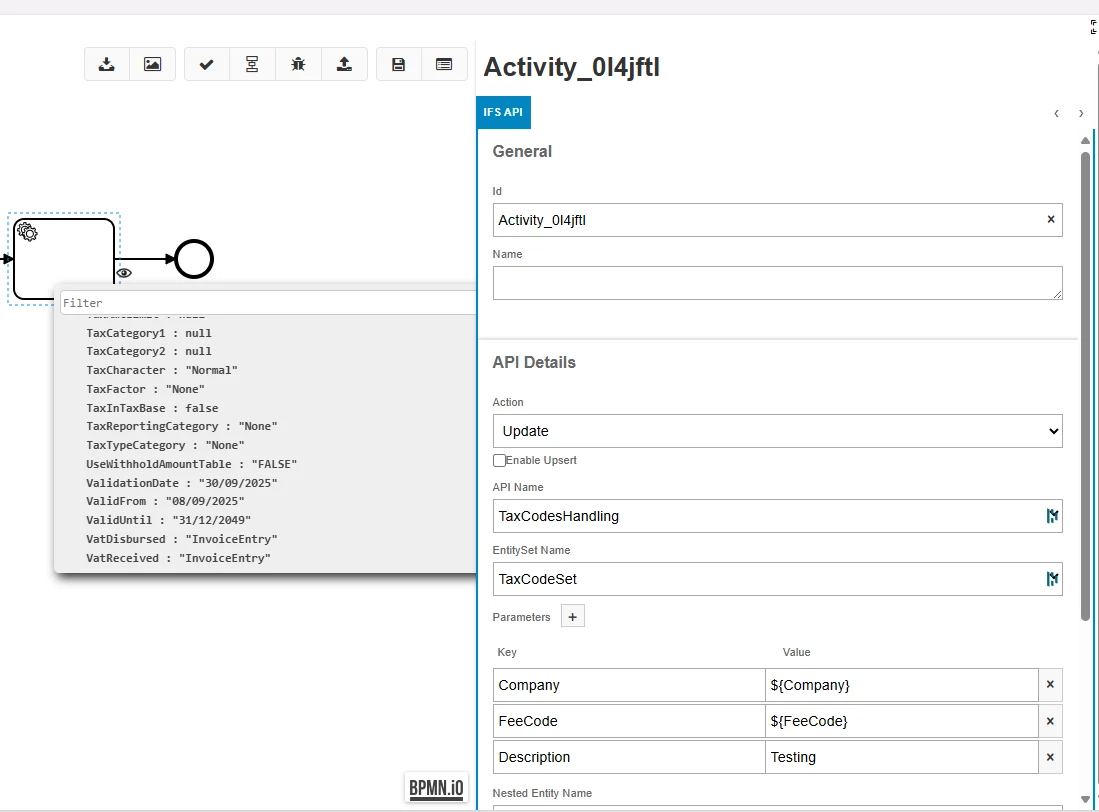Click the download diagram toolbar icon
Image resolution: width=1099 pixels, height=812 pixels.
(107, 64)
